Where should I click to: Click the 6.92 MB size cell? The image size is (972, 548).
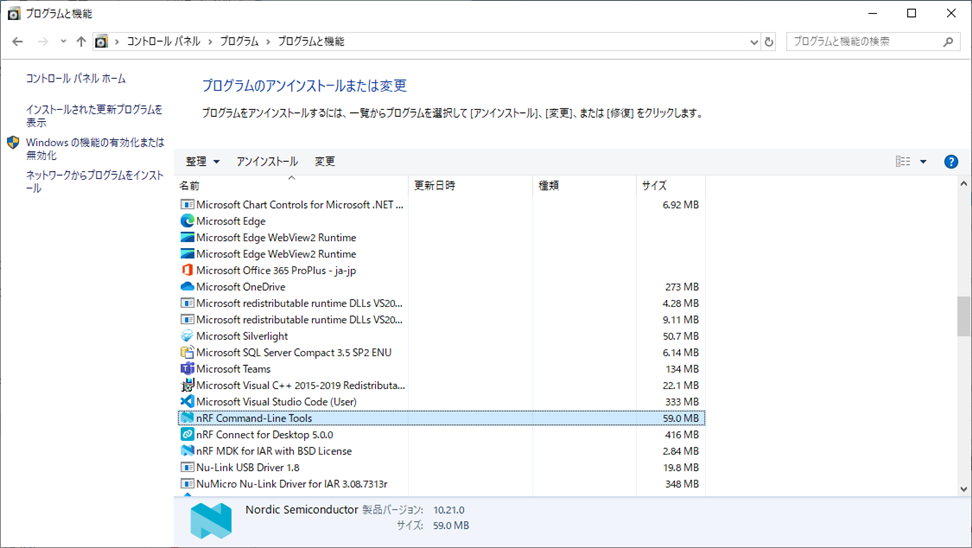(680, 205)
